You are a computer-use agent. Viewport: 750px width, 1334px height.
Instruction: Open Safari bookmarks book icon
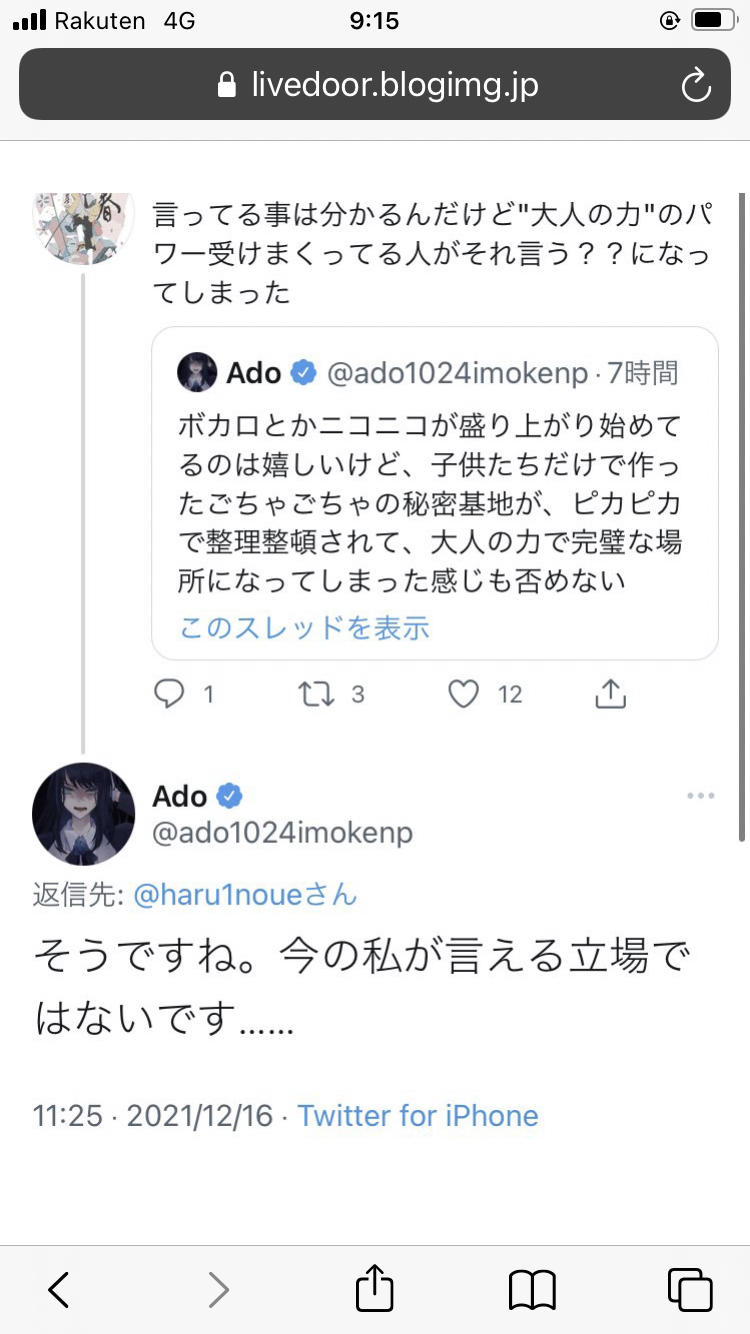pos(532,1290)
